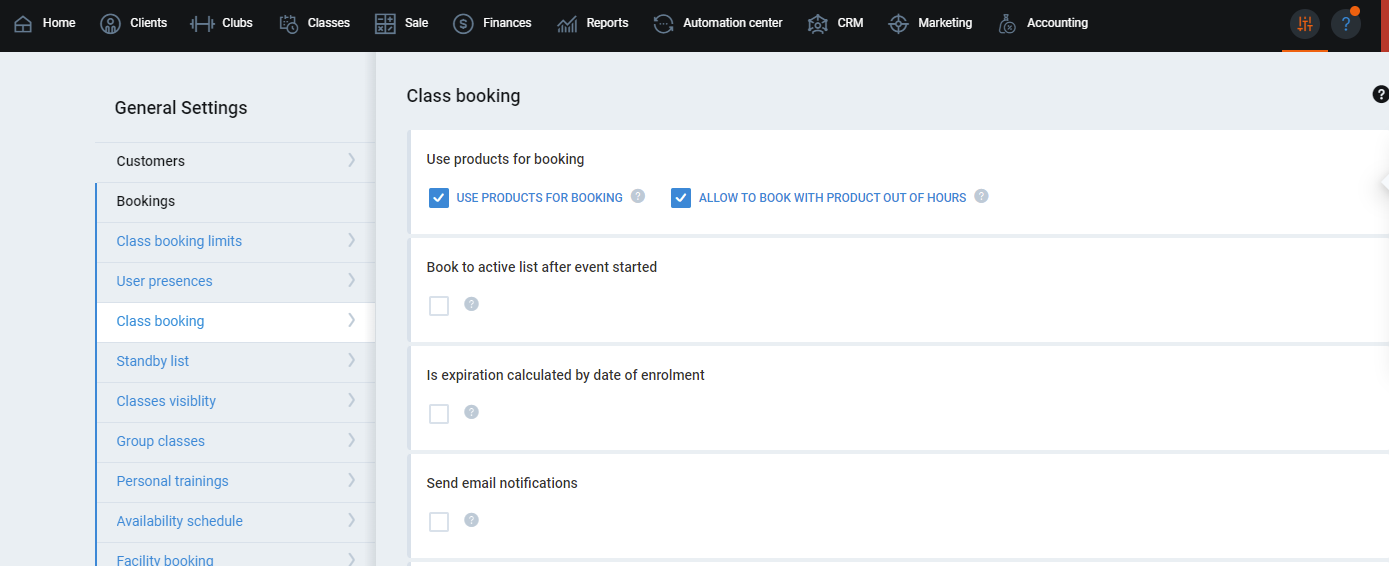1389x566 pixels.
Task: Click the black help icon beside Class booking heading
Action: [x=1381, y=95]
